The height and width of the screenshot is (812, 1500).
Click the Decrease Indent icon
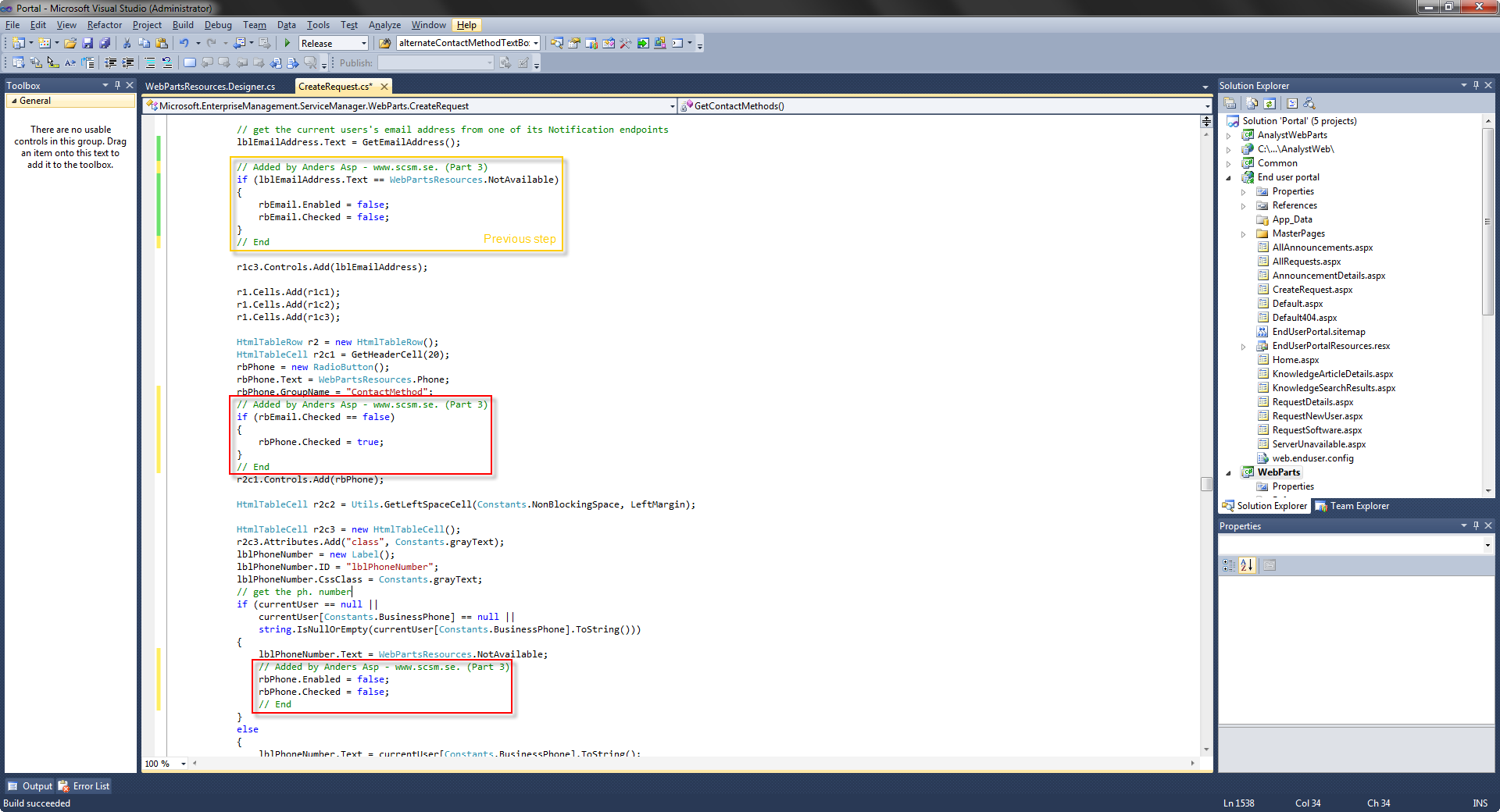[x=111, y=62]
